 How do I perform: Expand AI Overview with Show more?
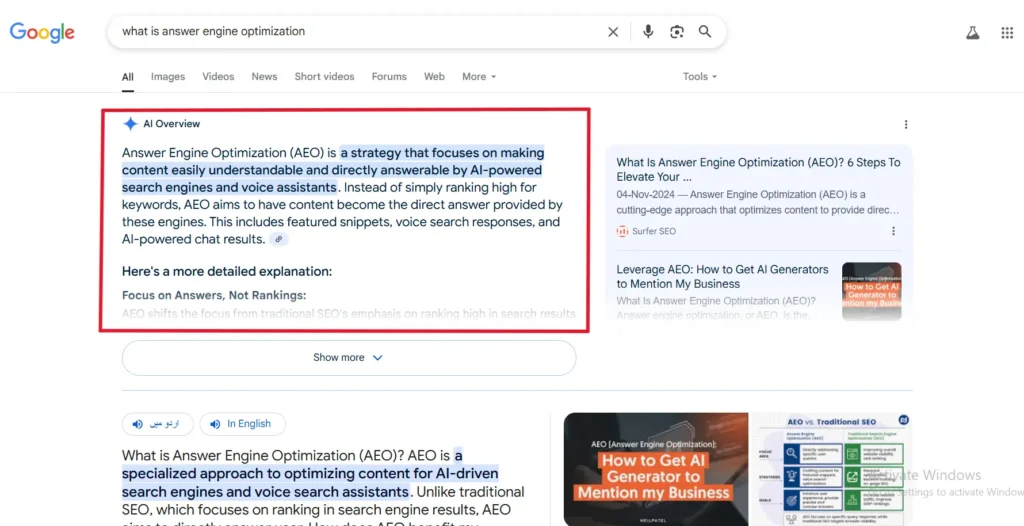coord(349,357)
